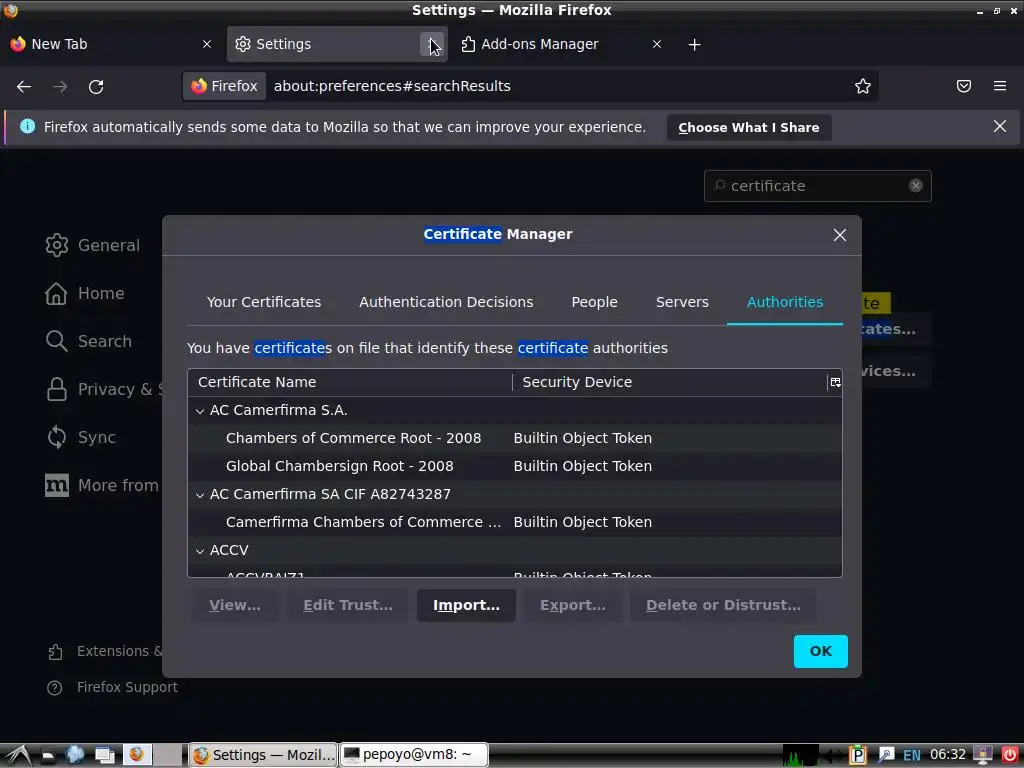Sort by Security Device column header
Viewport: 1024px width, 768px height.
coord(670,383)
